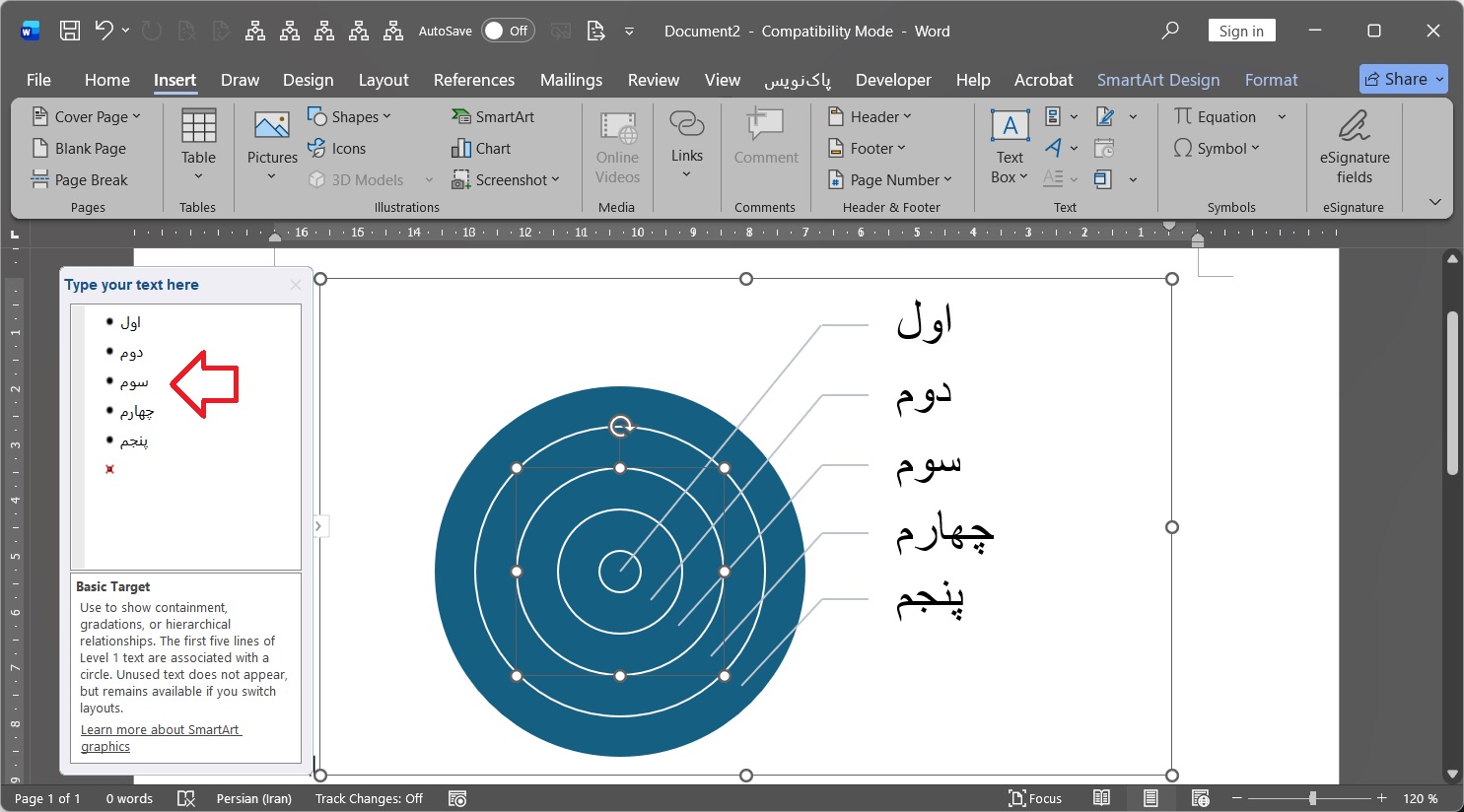Click the Read Mode view icon
The width and height of the screenshot is (1464, 812).
[1102, 798]
